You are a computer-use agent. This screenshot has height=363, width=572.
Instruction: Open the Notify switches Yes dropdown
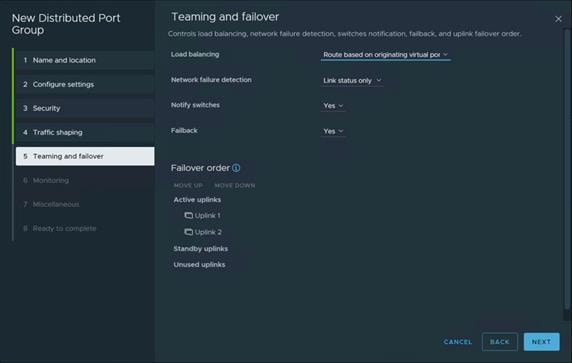click(x=333, y=106)
